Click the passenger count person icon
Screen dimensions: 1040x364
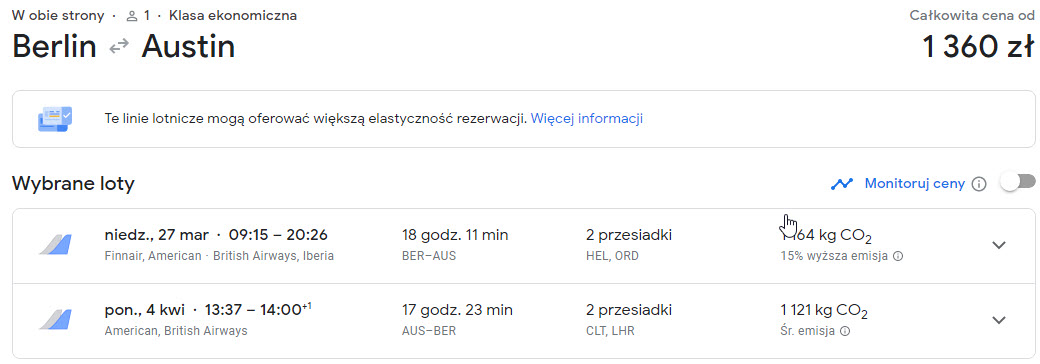click(131, 16)
